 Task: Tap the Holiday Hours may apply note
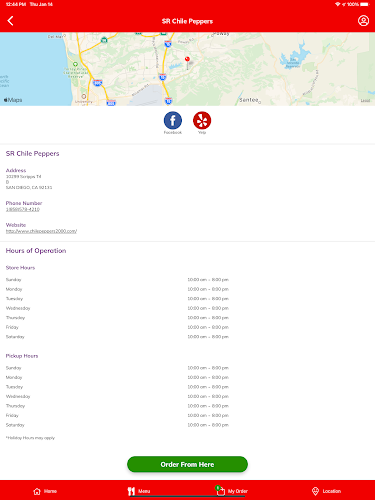pyautogui.click(x=30, y=438)
